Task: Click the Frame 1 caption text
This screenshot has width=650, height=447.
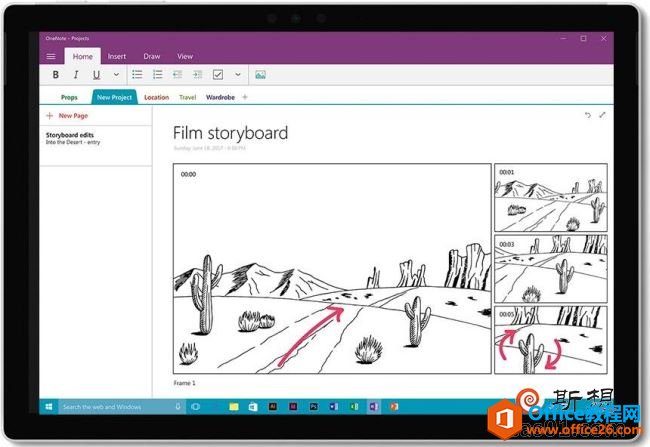Action: (184, 383)
